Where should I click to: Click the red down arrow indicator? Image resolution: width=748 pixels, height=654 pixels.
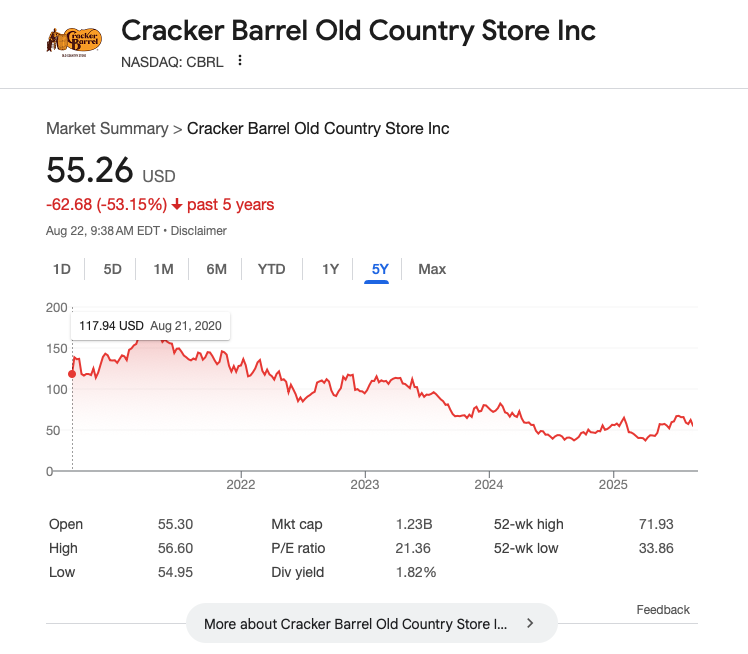point(177,205)
